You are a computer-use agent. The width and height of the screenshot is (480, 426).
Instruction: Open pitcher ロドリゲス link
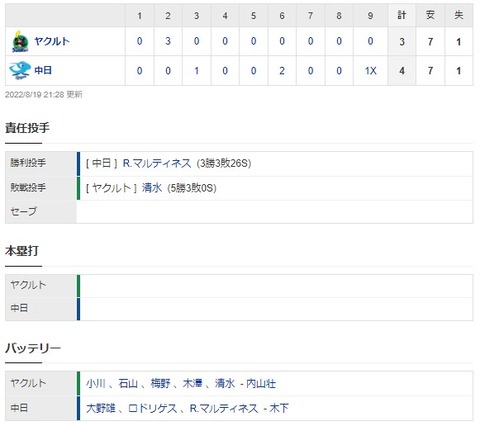[153, 408]
